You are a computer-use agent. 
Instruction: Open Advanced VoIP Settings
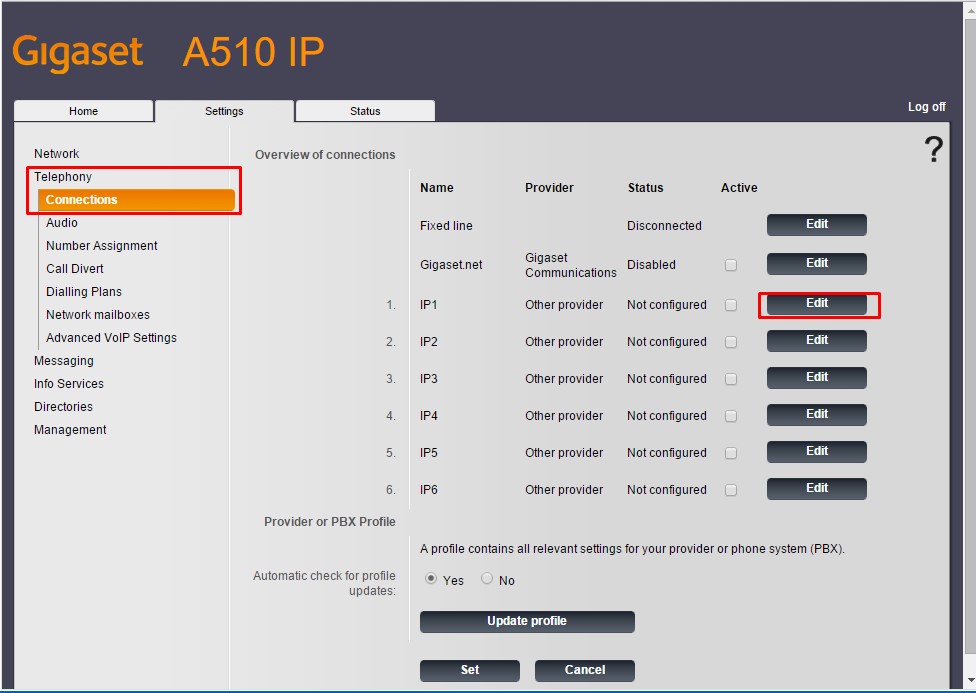111,338
